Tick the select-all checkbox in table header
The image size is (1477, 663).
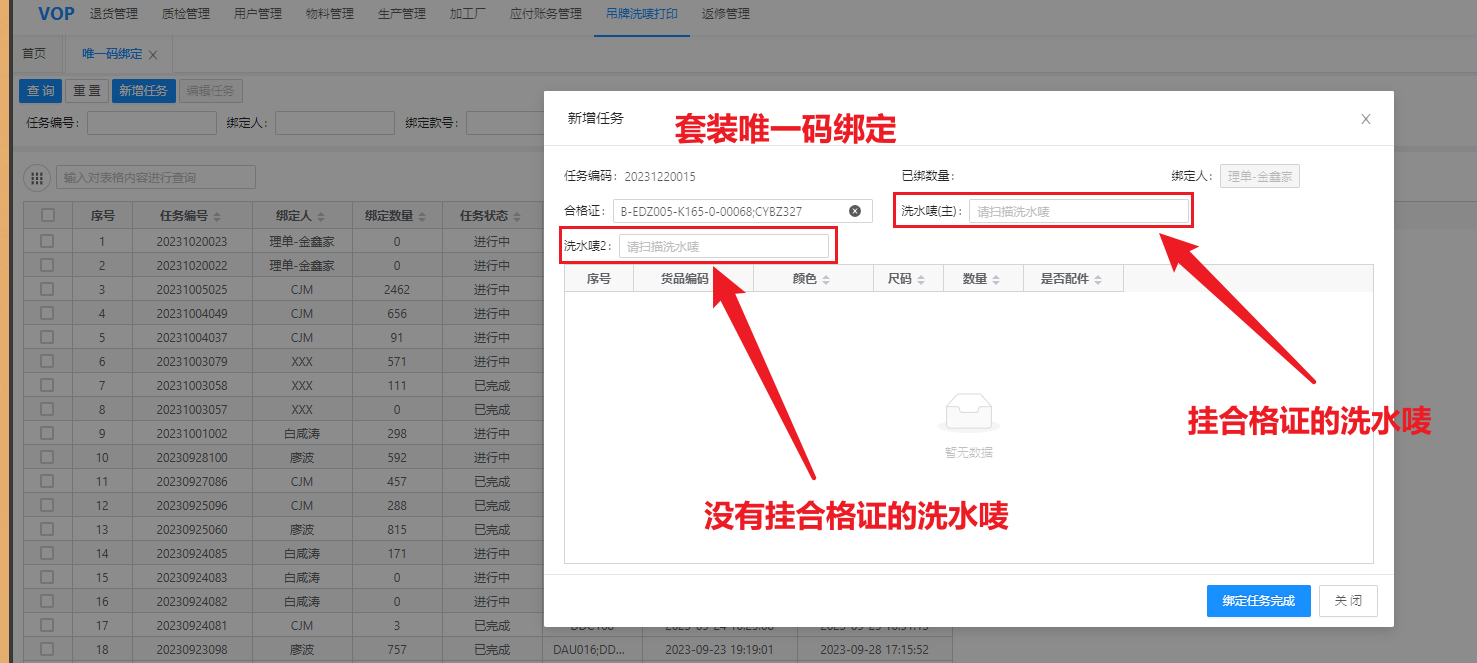pos(48,215)
